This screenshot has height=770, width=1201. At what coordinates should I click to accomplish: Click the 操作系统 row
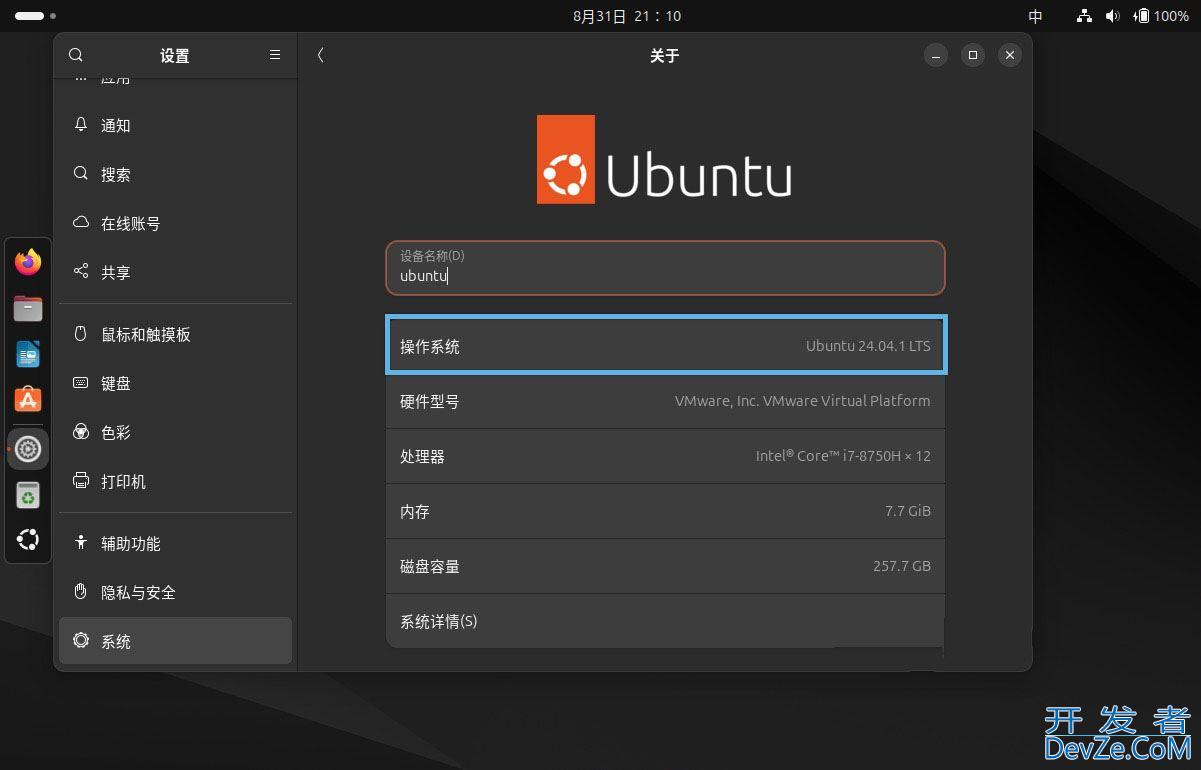[x=665, y=346]
